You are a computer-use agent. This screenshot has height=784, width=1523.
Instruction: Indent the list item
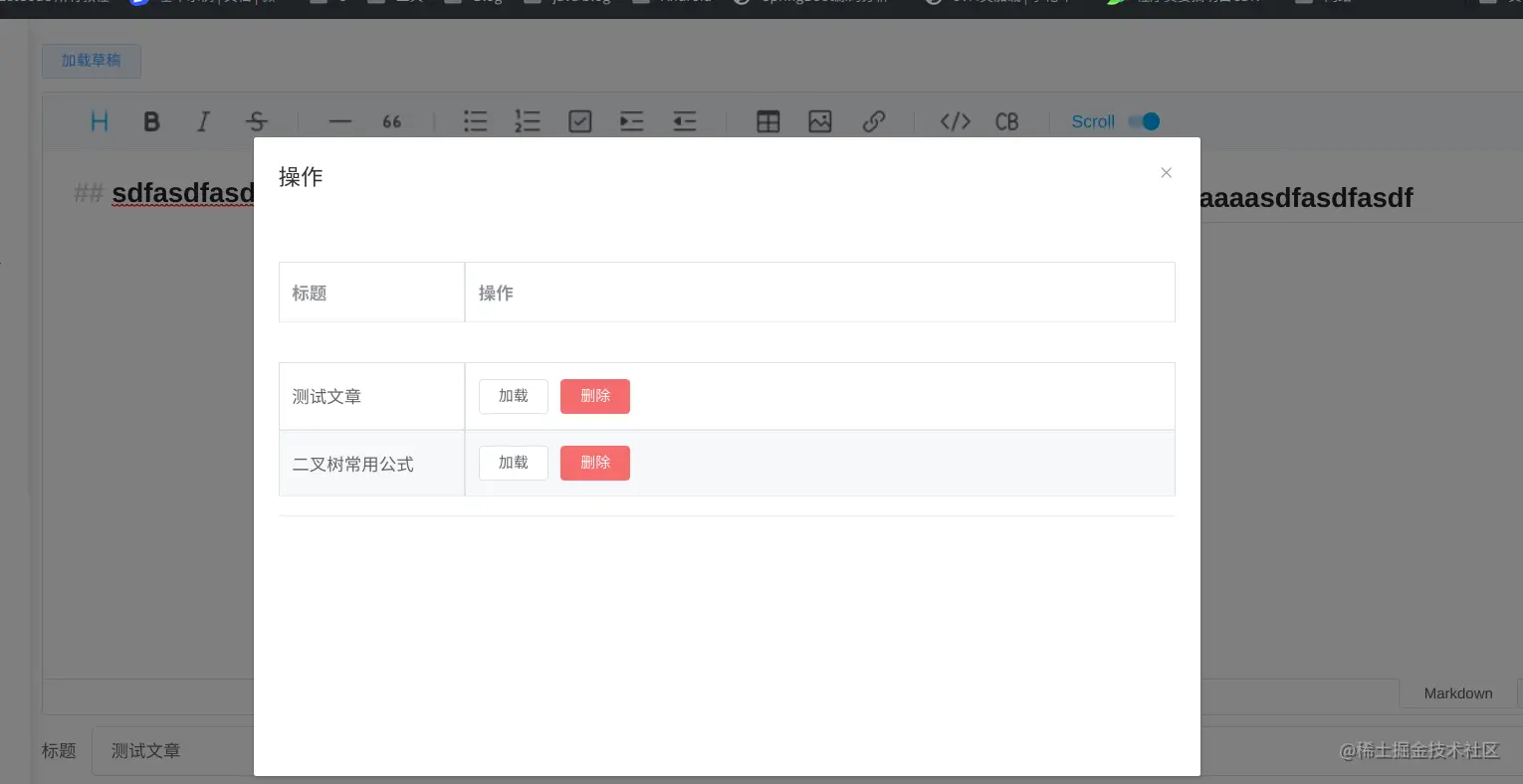coord(632,121)
